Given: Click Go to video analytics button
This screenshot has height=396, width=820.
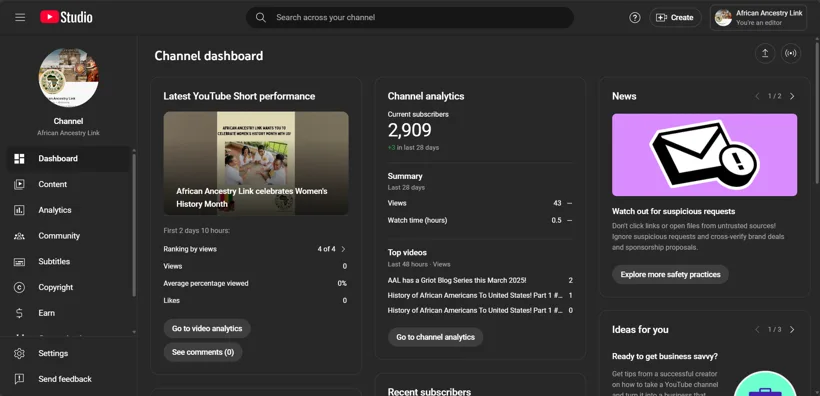Looking at the screenshot, I should (207, 329).
